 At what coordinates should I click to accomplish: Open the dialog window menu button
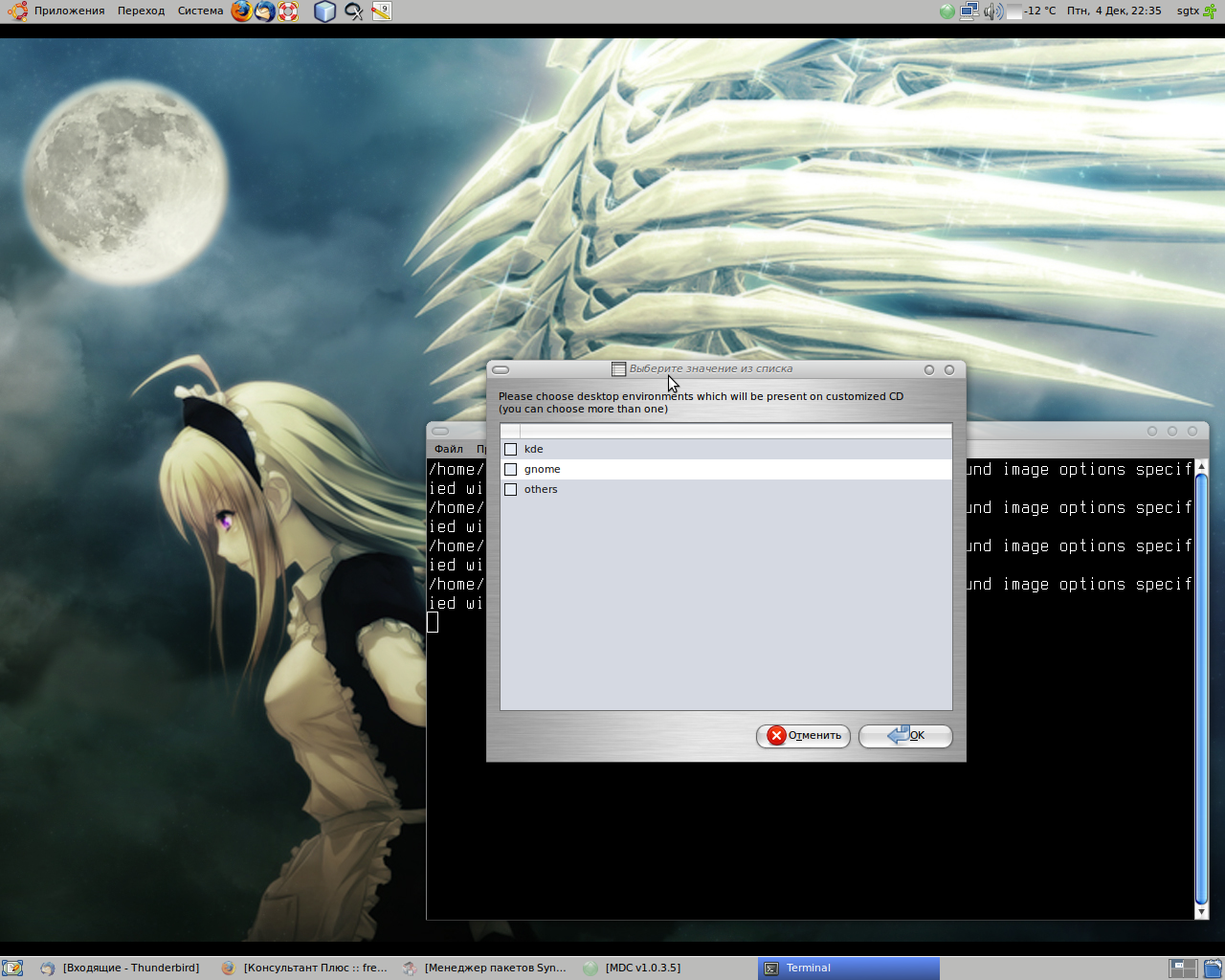click(501, 369)
